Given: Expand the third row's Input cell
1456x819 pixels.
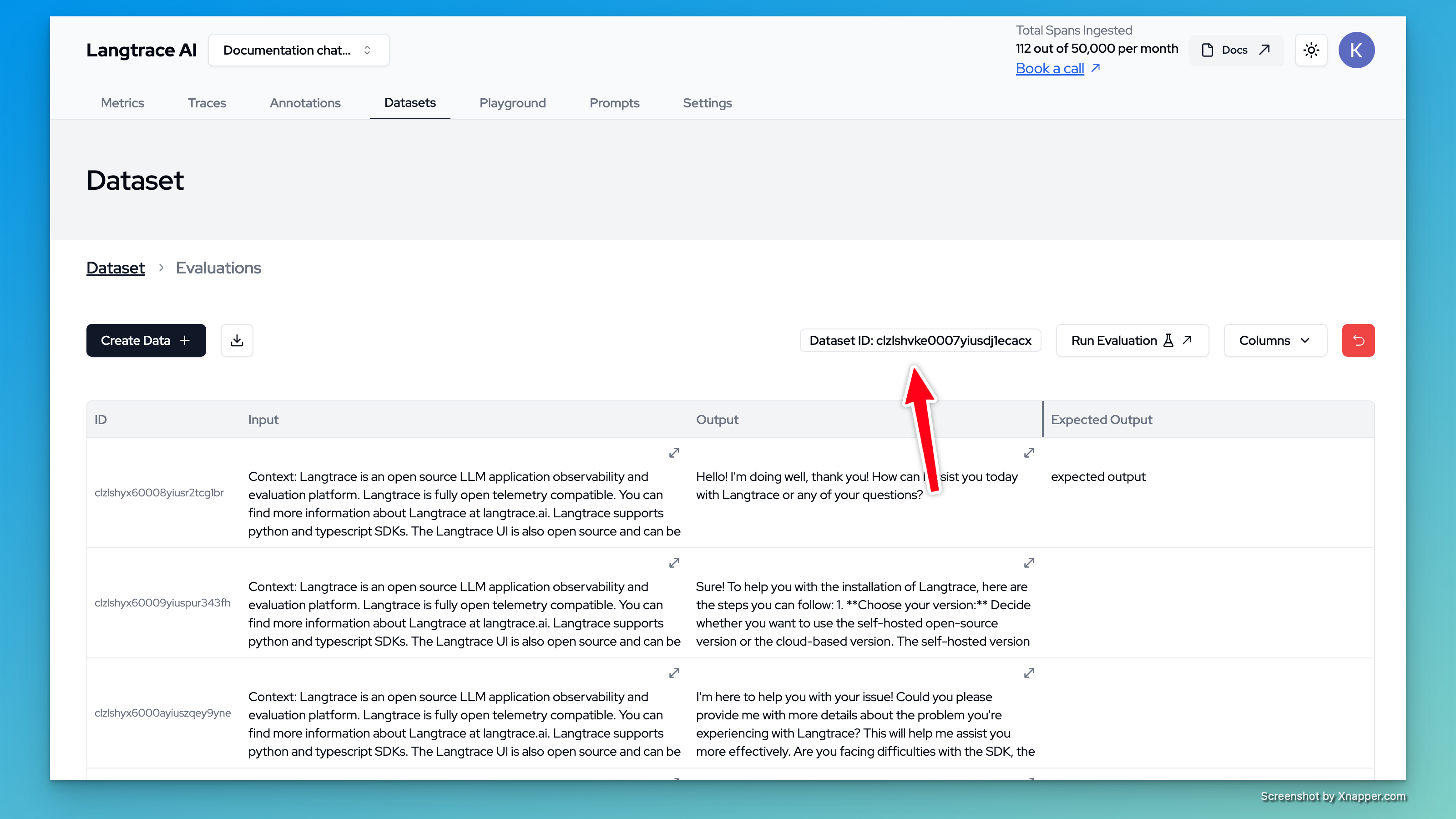Looking at the screenshot, I should pos(674,673).
